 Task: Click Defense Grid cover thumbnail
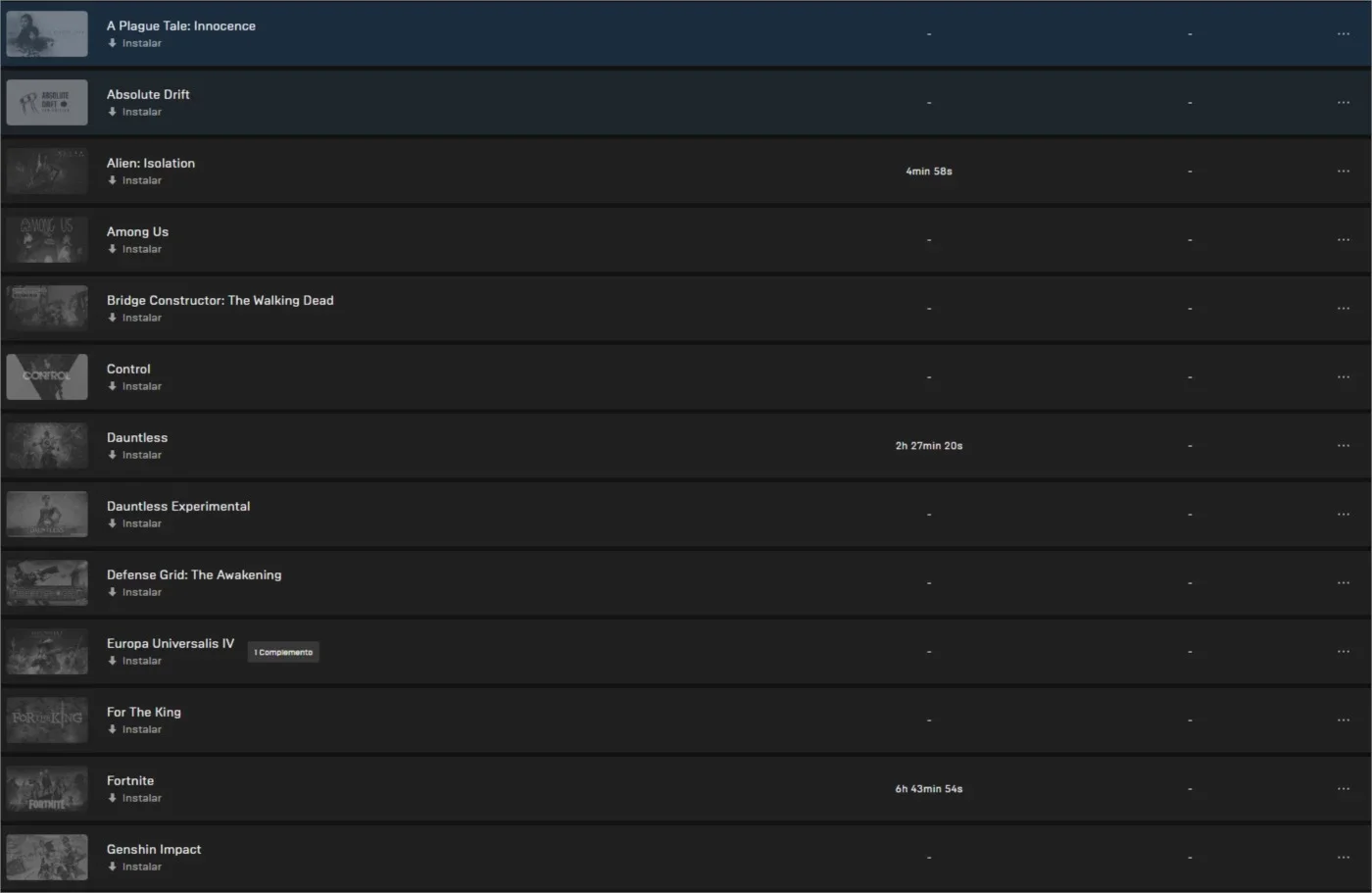tap(47, 583)
